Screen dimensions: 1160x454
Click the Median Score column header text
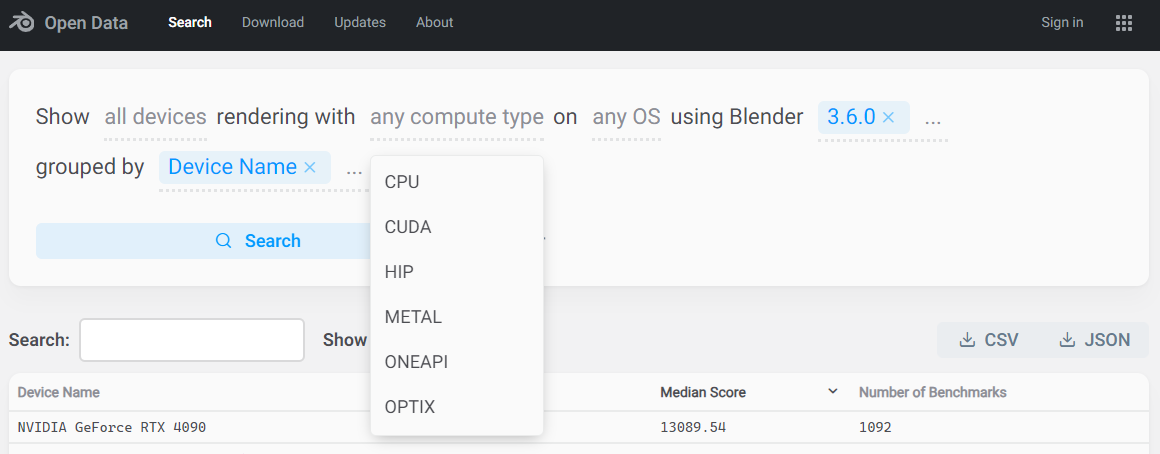coord(703,392)
